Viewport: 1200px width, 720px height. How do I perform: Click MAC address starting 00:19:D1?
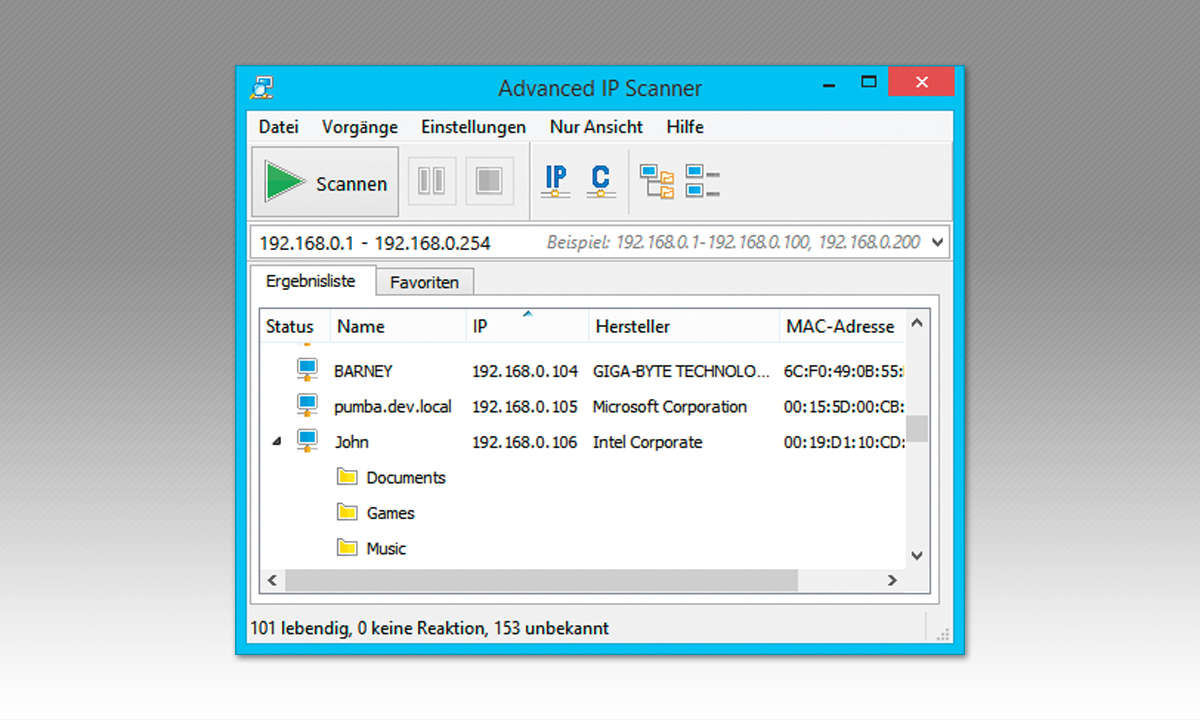click(844, 442)
